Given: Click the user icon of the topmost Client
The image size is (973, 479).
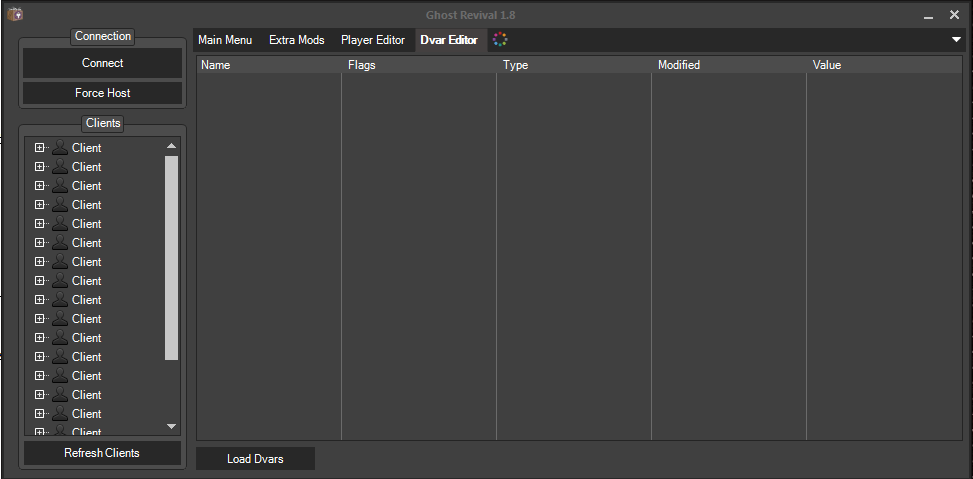Looking at the screenshot, I should [60, 148].
